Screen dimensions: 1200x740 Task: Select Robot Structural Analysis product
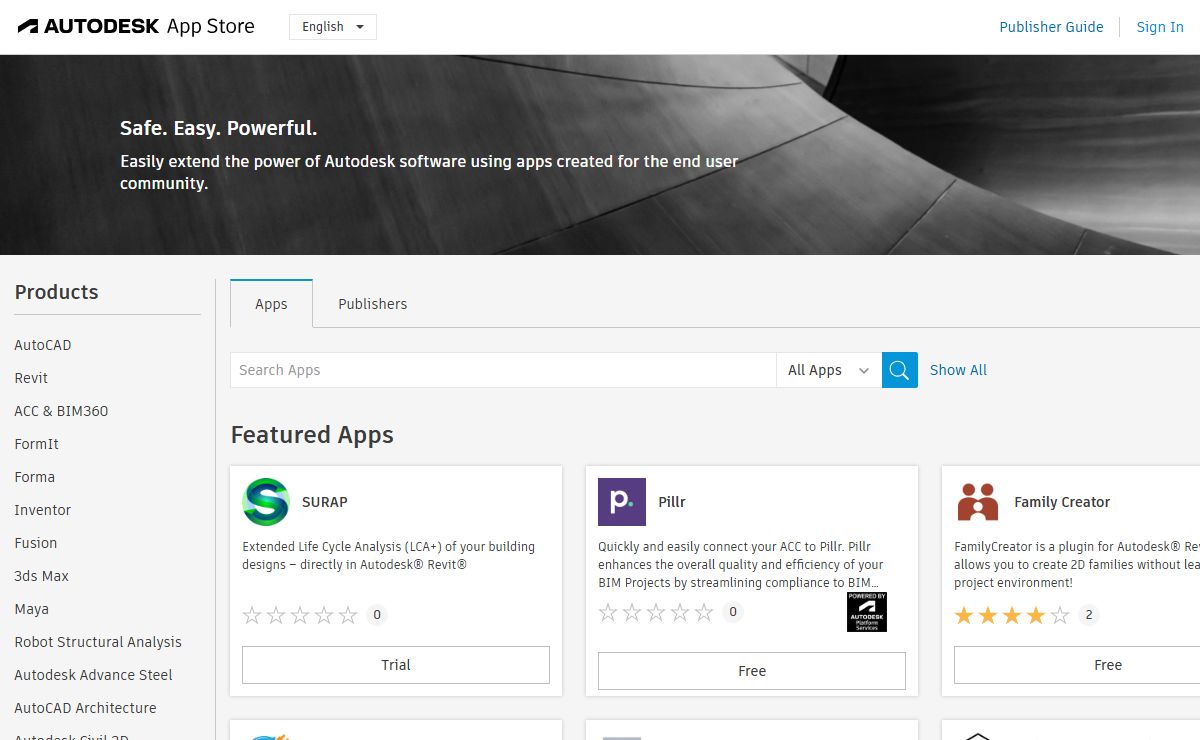click(x=98, y=642)
